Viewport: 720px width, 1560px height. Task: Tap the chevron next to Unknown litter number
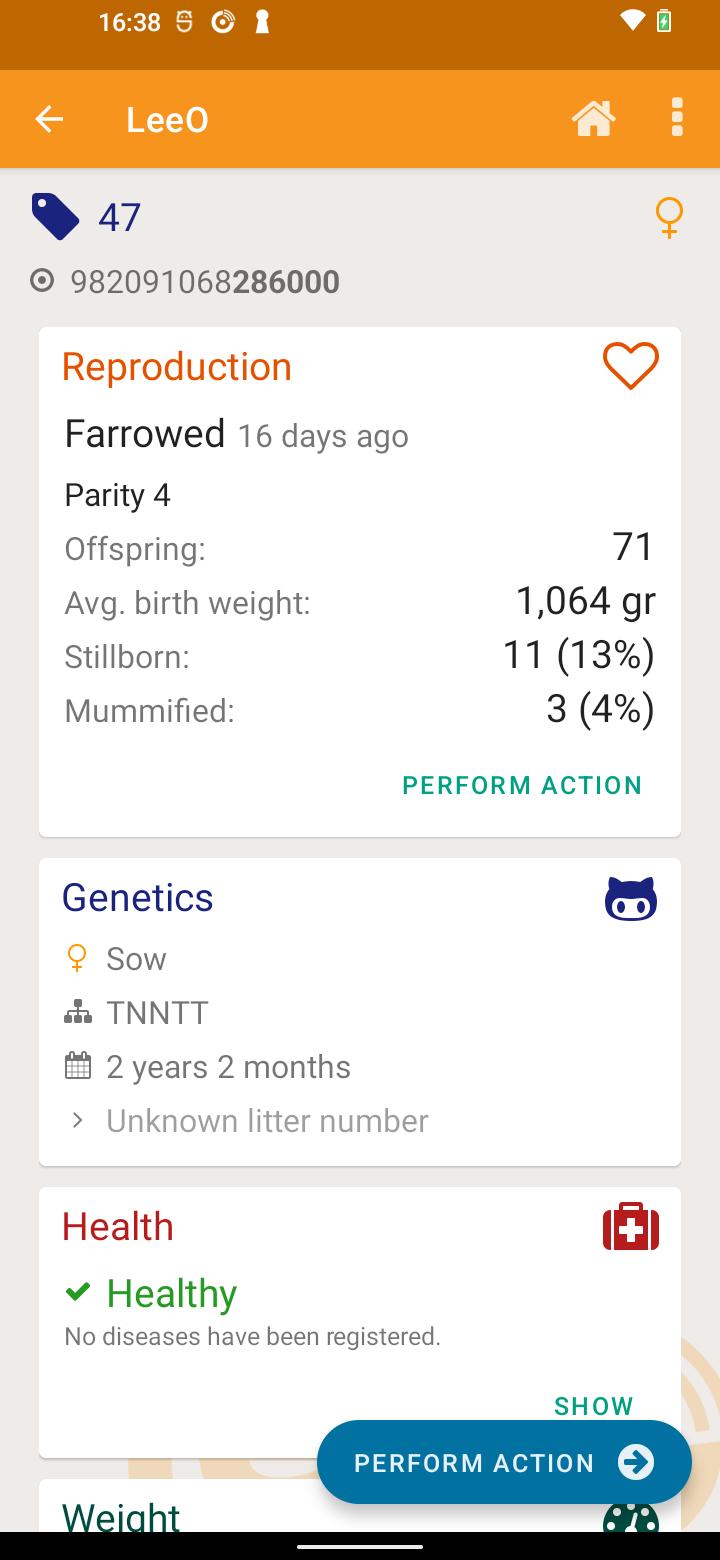77,1121
